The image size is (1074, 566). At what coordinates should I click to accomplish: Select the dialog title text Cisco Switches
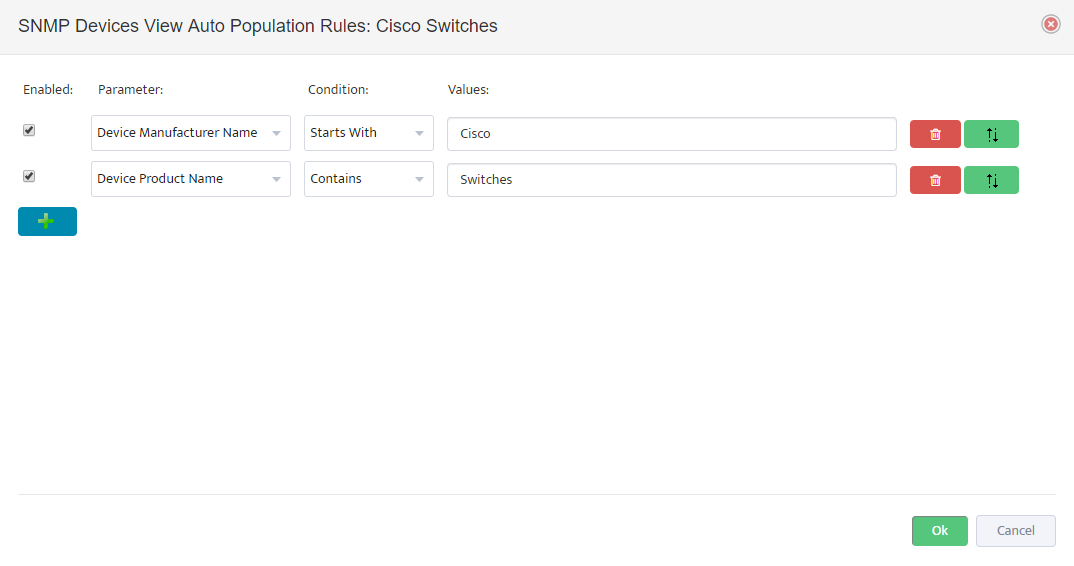(436, 26)
